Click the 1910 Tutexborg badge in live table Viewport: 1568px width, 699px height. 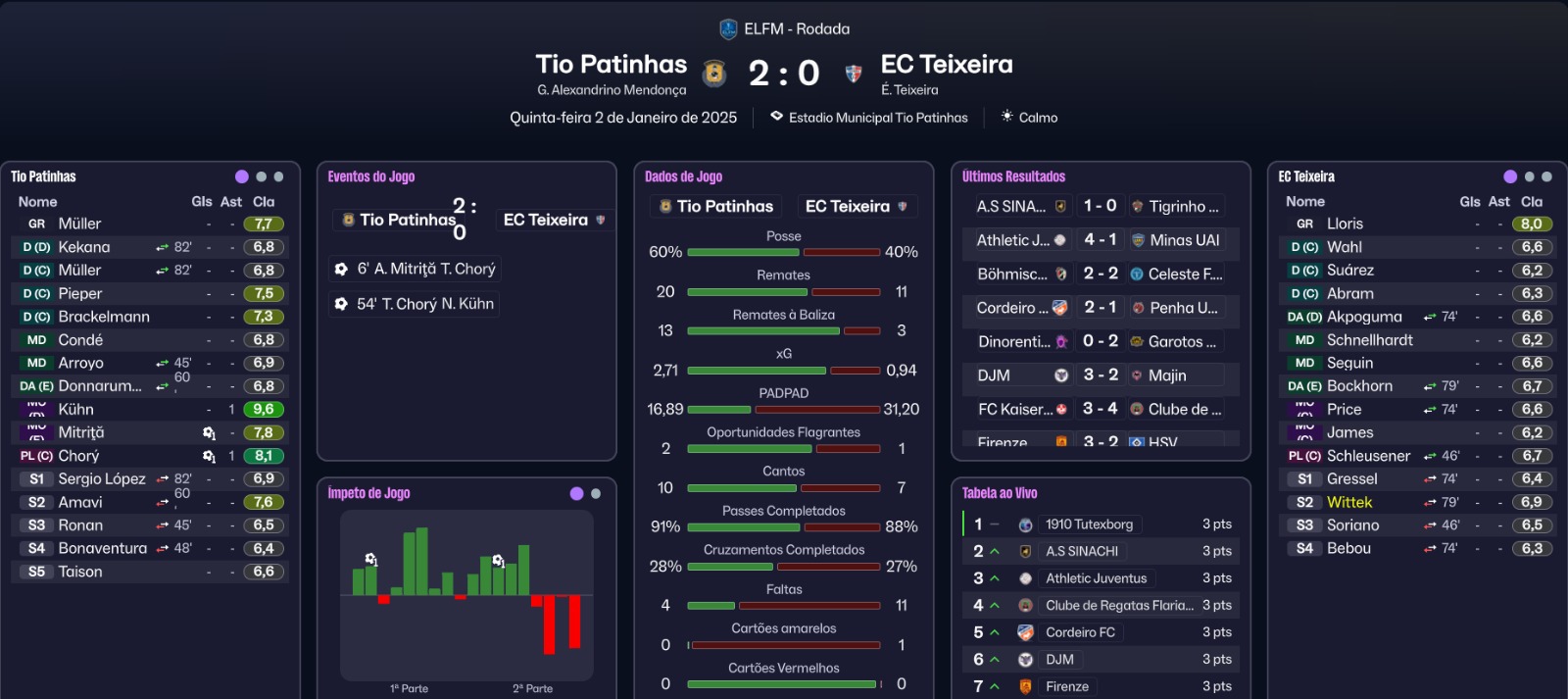click(1025, 524)
